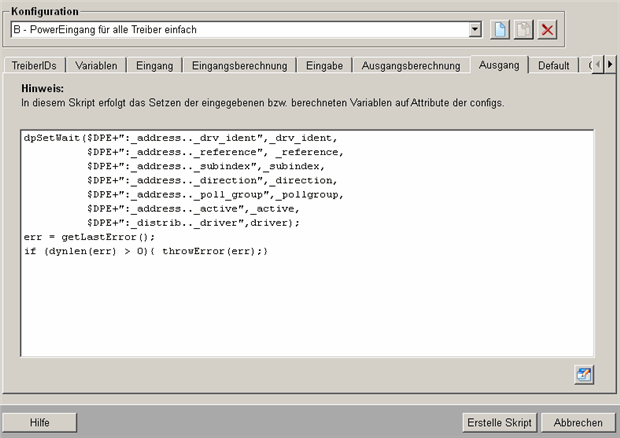Image resolution: width=620 pixels, height=438 pixels.
Task: Click Abbrechen to cancel
Action: pyautogui.click(x=578, y=422)
